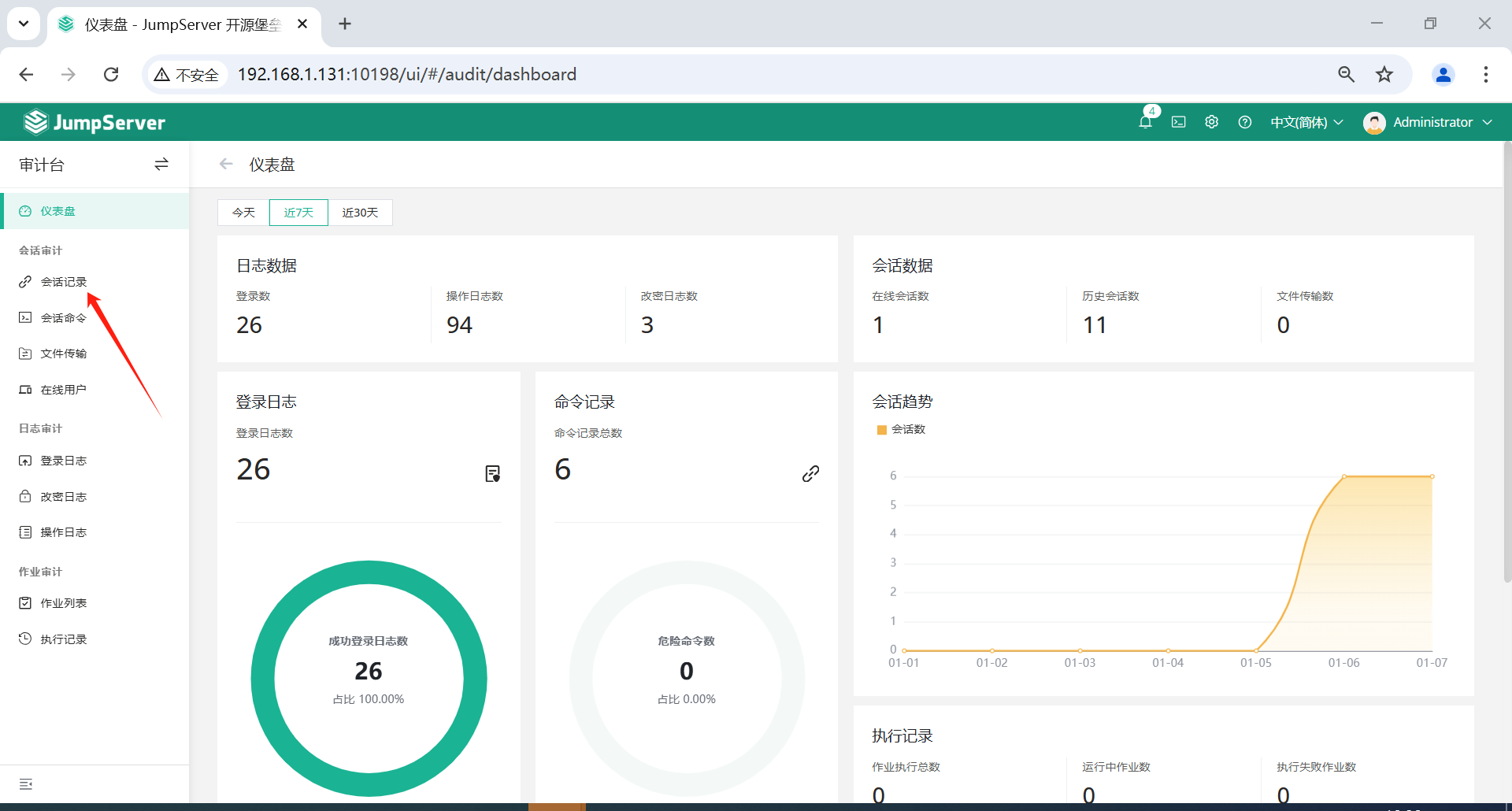Click the 文件传输数 value 0
This screenshot has height=811, width=1512.
1284,325
